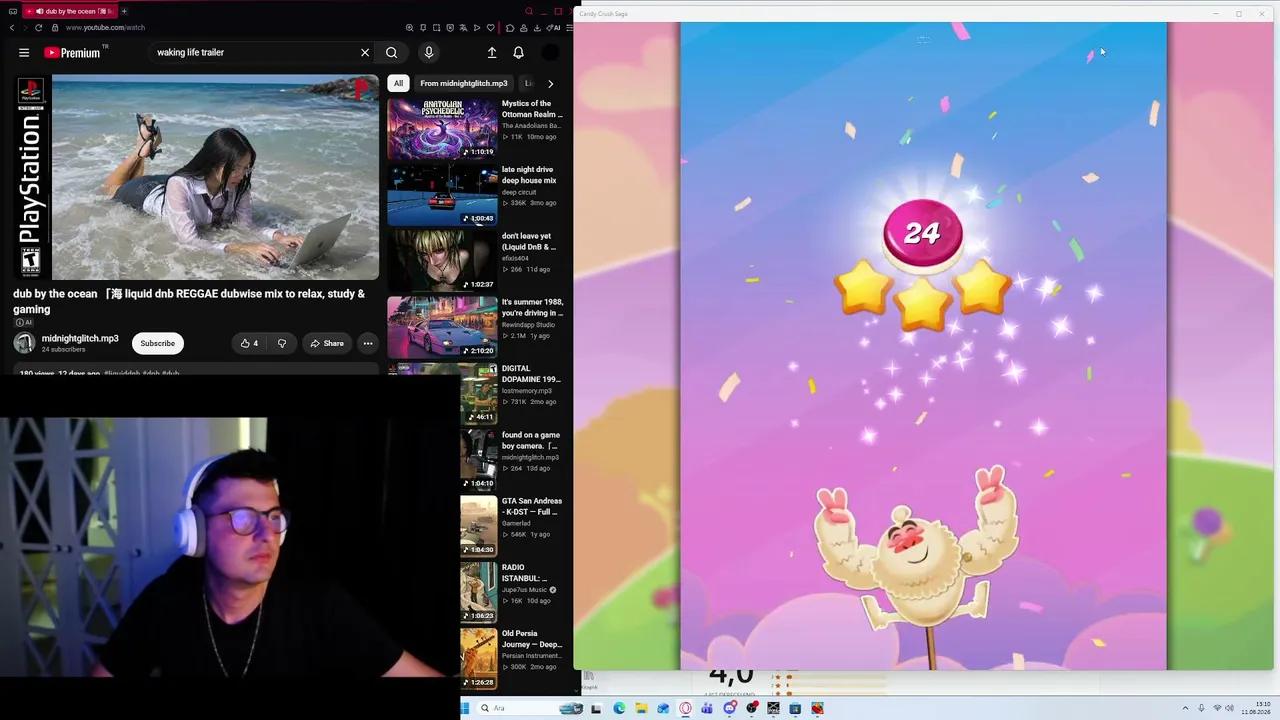1280x720 pixels.
Task: Select the From midnightglitch.mp3 chip
Action: (x=464, y=84)
